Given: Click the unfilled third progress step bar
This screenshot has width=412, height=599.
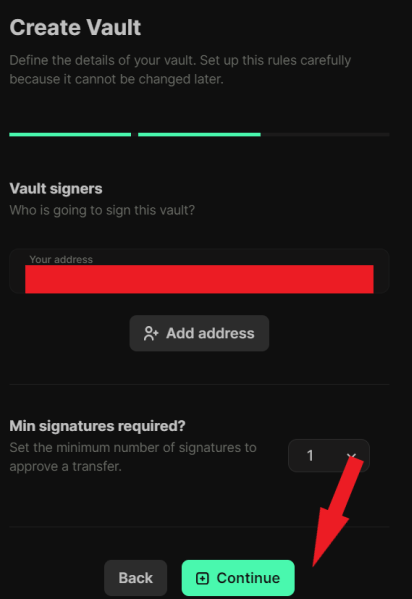Looking at the screenshot, I should pyautogui.click(x=325, y=134).
